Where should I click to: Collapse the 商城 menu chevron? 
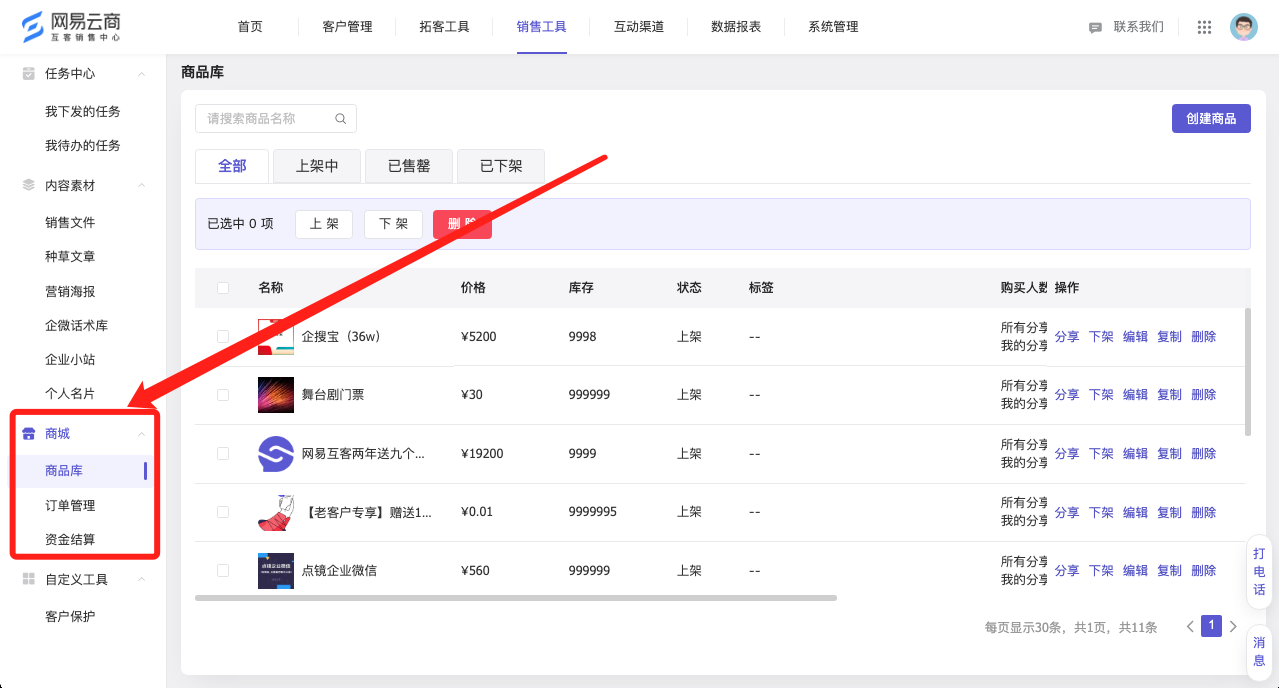142,434
